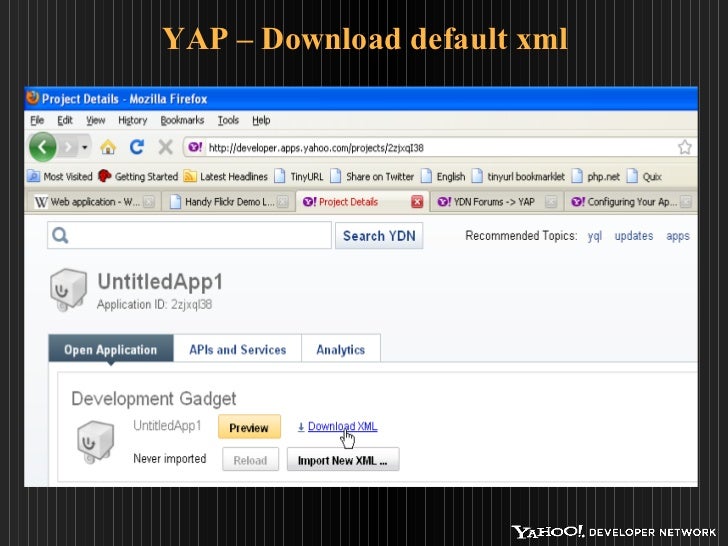
Task: Click Share on Twitter bookmarklet
Action: point(372,176)
